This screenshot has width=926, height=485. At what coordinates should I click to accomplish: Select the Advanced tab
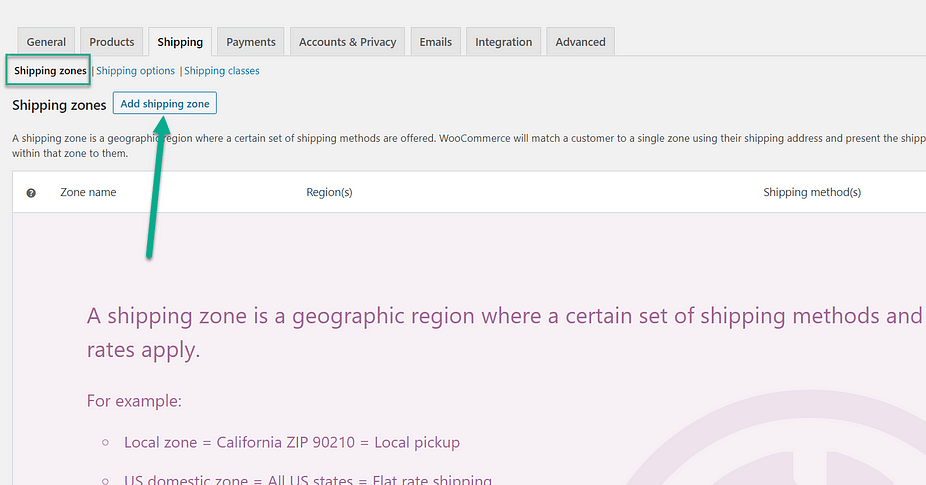(x=580, y=42)
